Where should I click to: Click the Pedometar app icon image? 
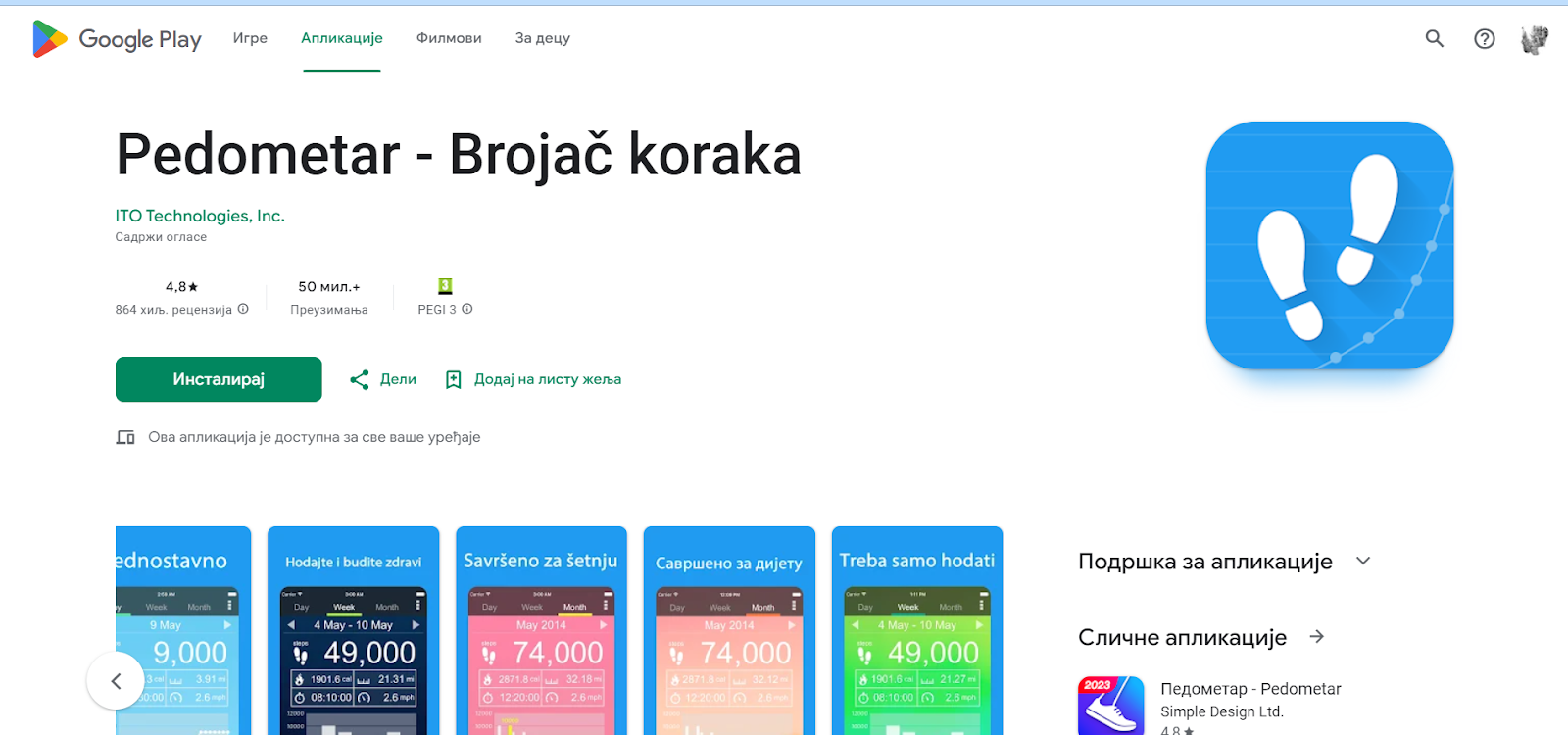tap(1330, 245)
